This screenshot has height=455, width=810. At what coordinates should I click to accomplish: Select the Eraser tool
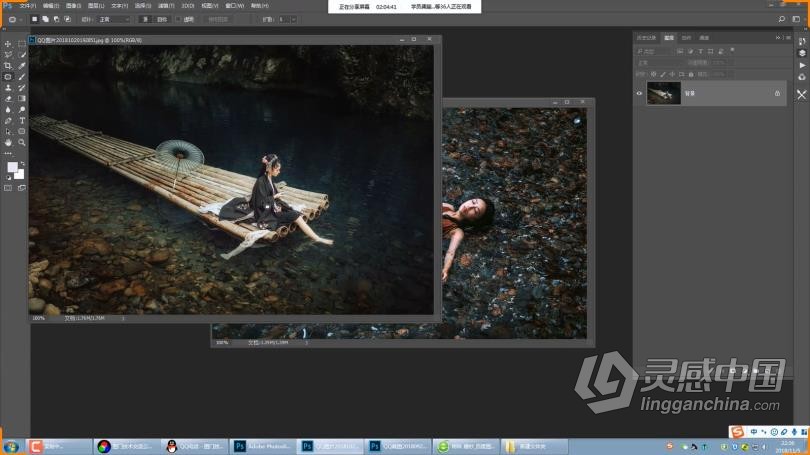pos(8,99)
